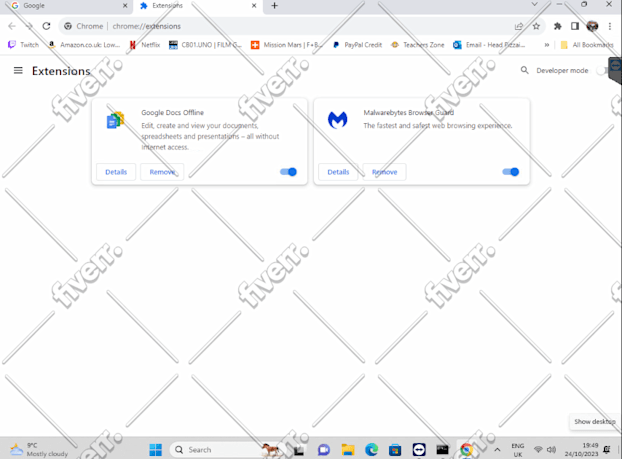Viewport: 622px width, 459px height.
Task: Open Google Chrome taskbar icon
Action: point(466,449)
